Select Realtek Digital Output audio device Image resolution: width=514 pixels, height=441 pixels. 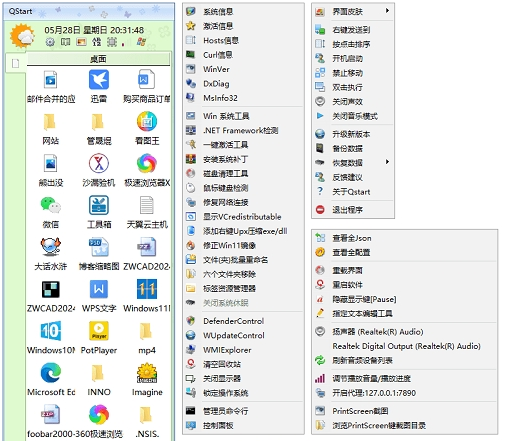click(405, 346)
